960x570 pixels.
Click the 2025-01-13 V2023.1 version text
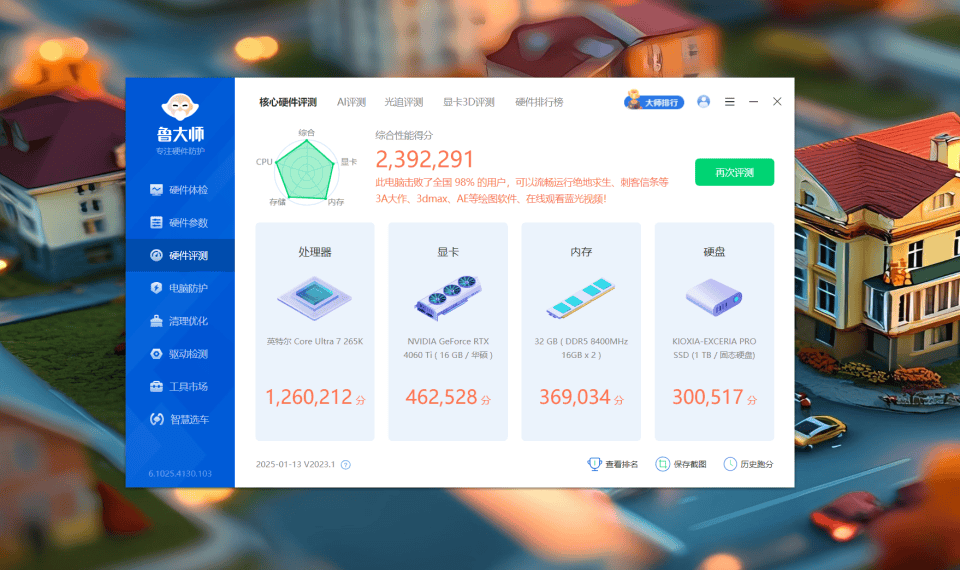pyautogui.click(x=295, y=464)
